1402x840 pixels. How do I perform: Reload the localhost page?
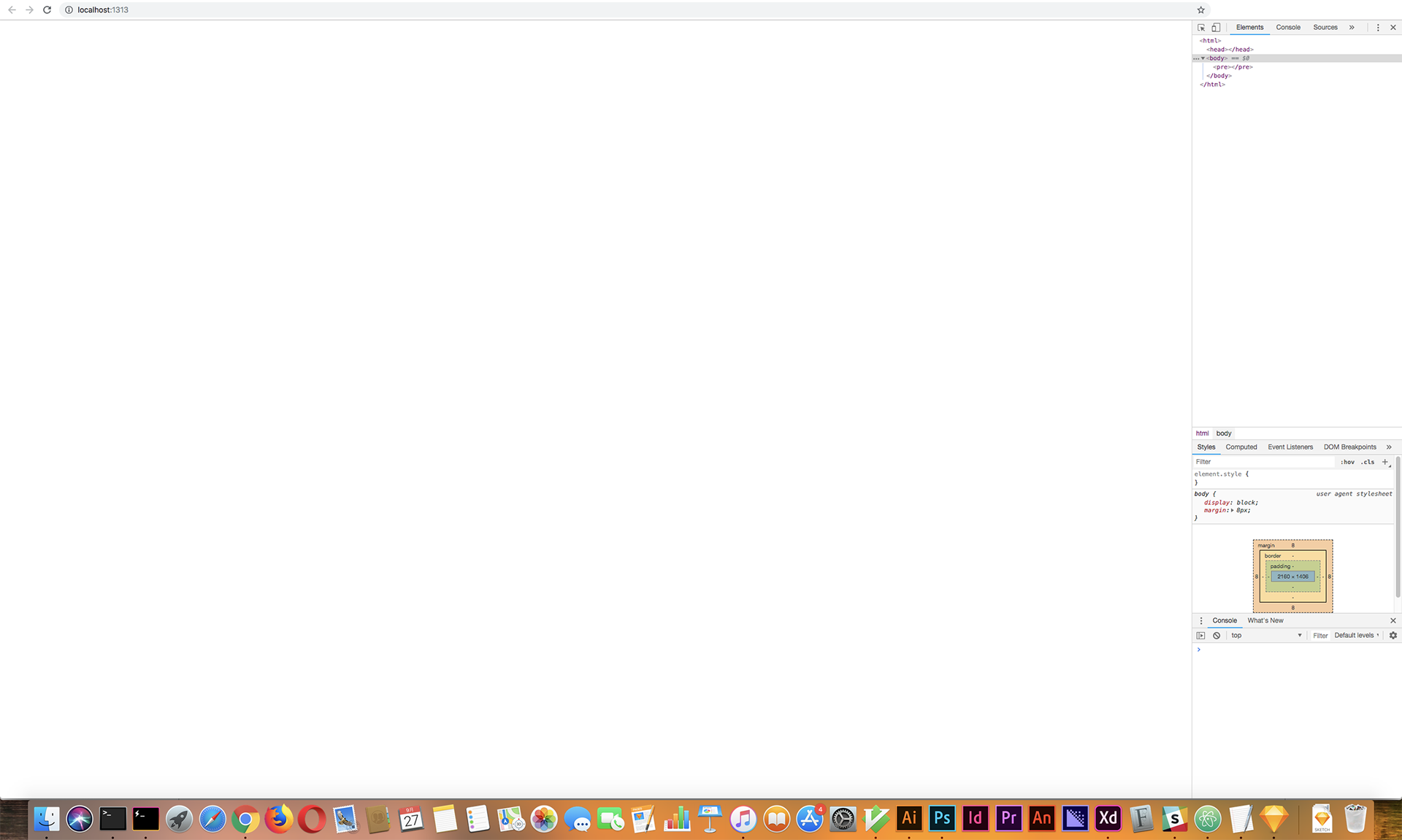click(47, 9)
